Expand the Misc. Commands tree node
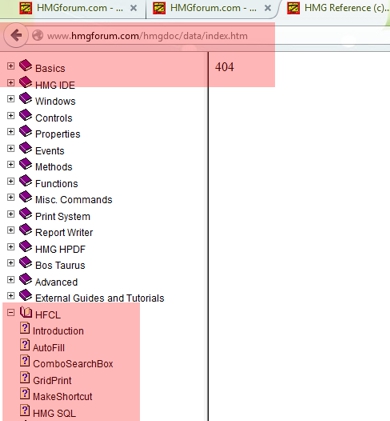The width and height of the screenshot is (390, 421). pyautogui.click(x=11, y=197)
